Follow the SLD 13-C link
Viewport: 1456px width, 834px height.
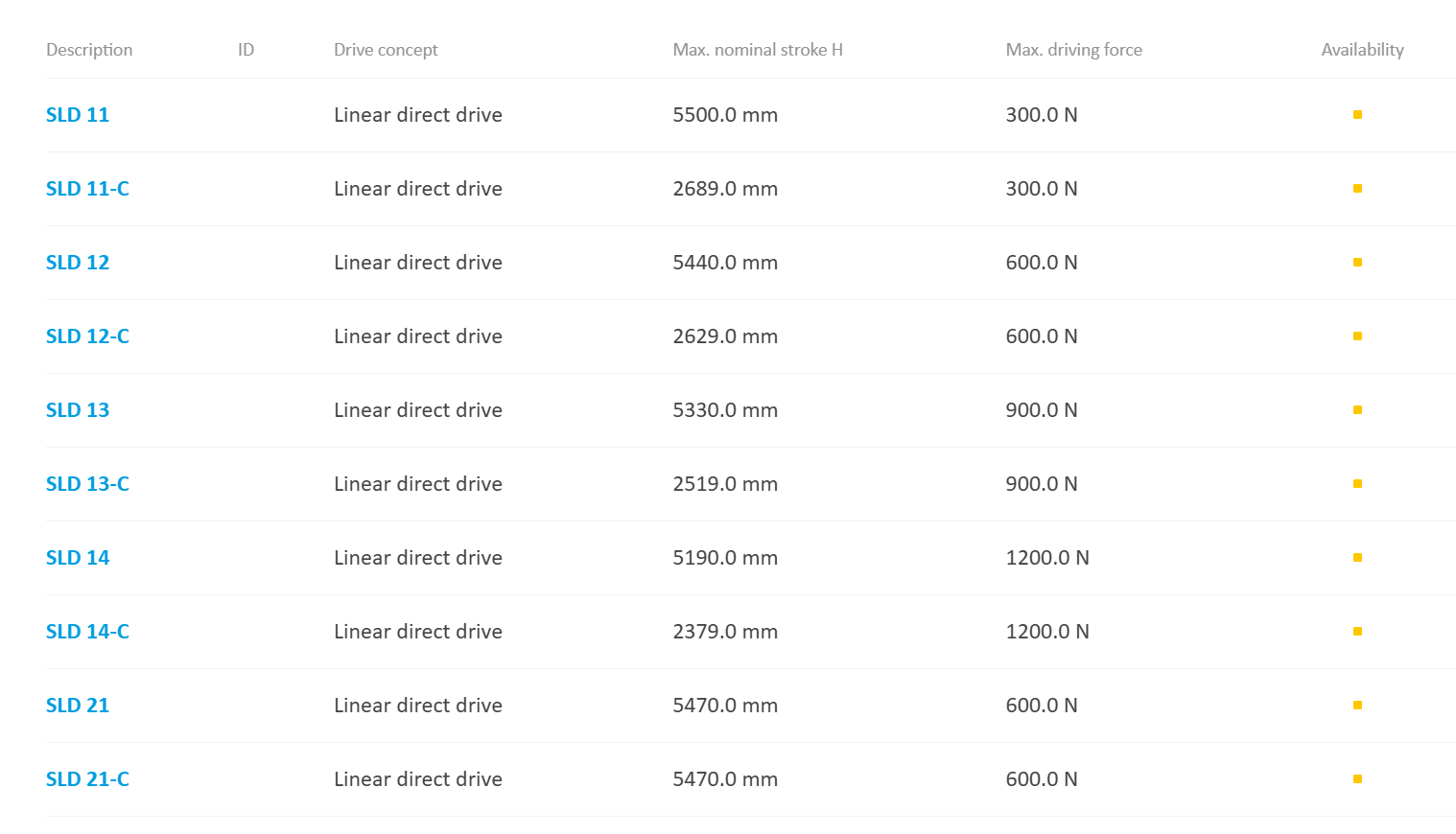[x=87, y=484]
